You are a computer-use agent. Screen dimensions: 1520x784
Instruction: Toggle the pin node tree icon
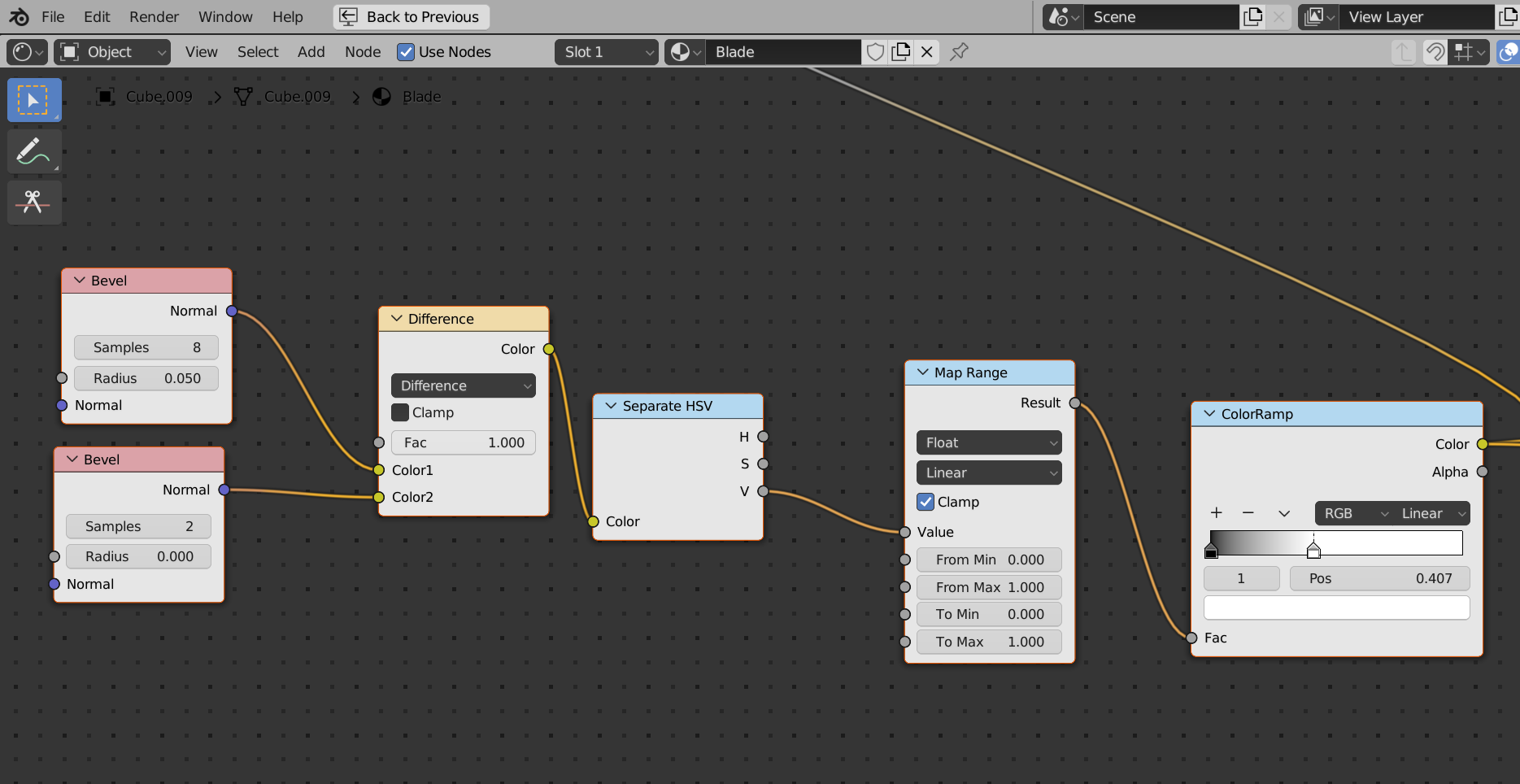[960, 52]
